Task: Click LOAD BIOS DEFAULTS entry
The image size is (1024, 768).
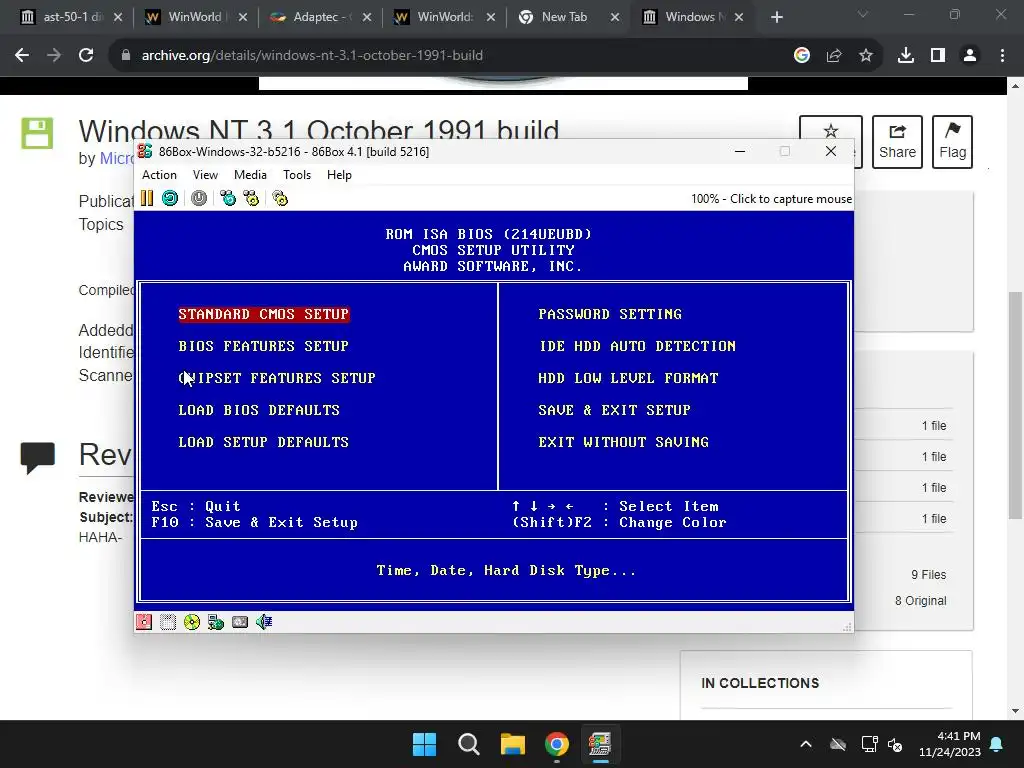Action: point(259,410)
